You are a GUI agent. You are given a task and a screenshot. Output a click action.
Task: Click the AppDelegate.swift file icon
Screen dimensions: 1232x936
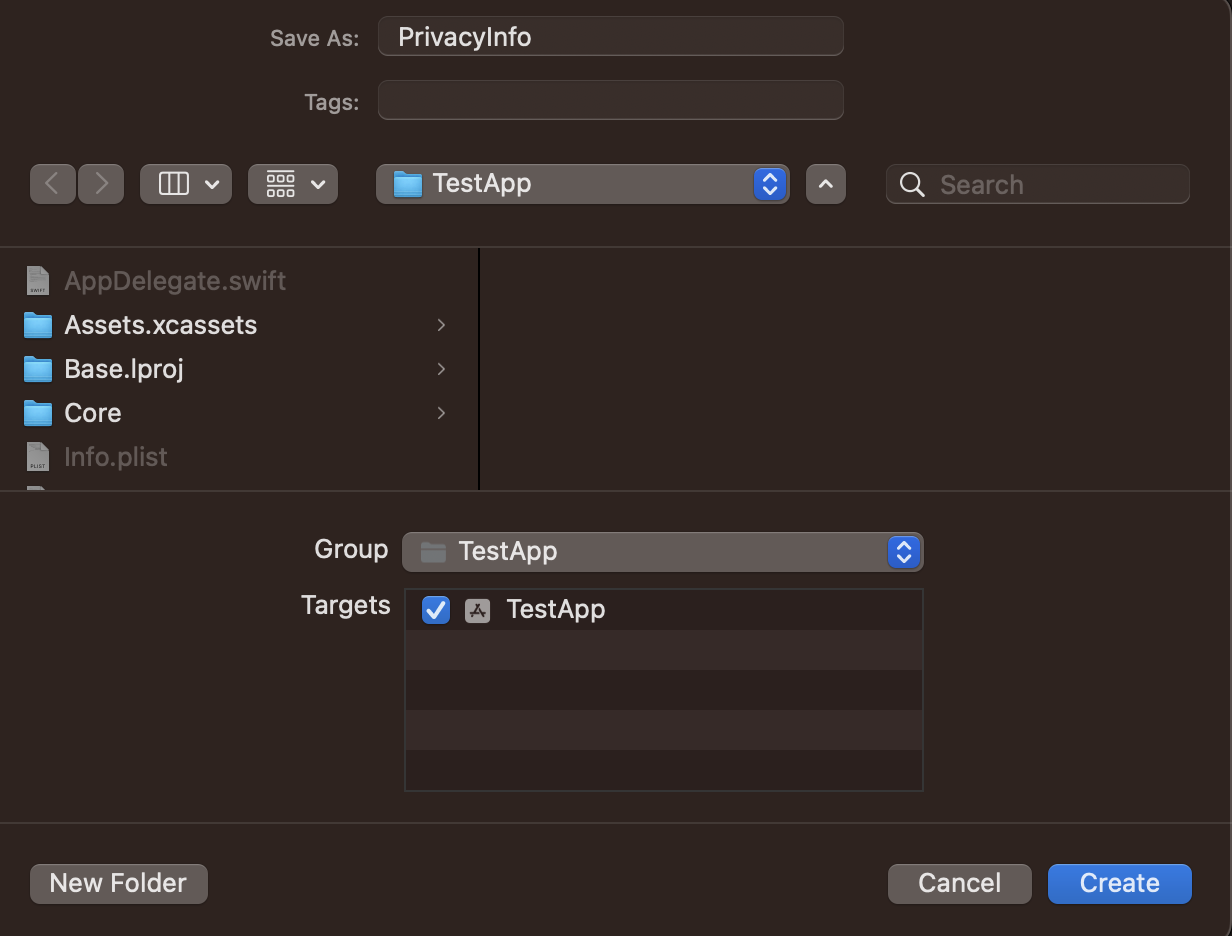[x=37, y=281]
